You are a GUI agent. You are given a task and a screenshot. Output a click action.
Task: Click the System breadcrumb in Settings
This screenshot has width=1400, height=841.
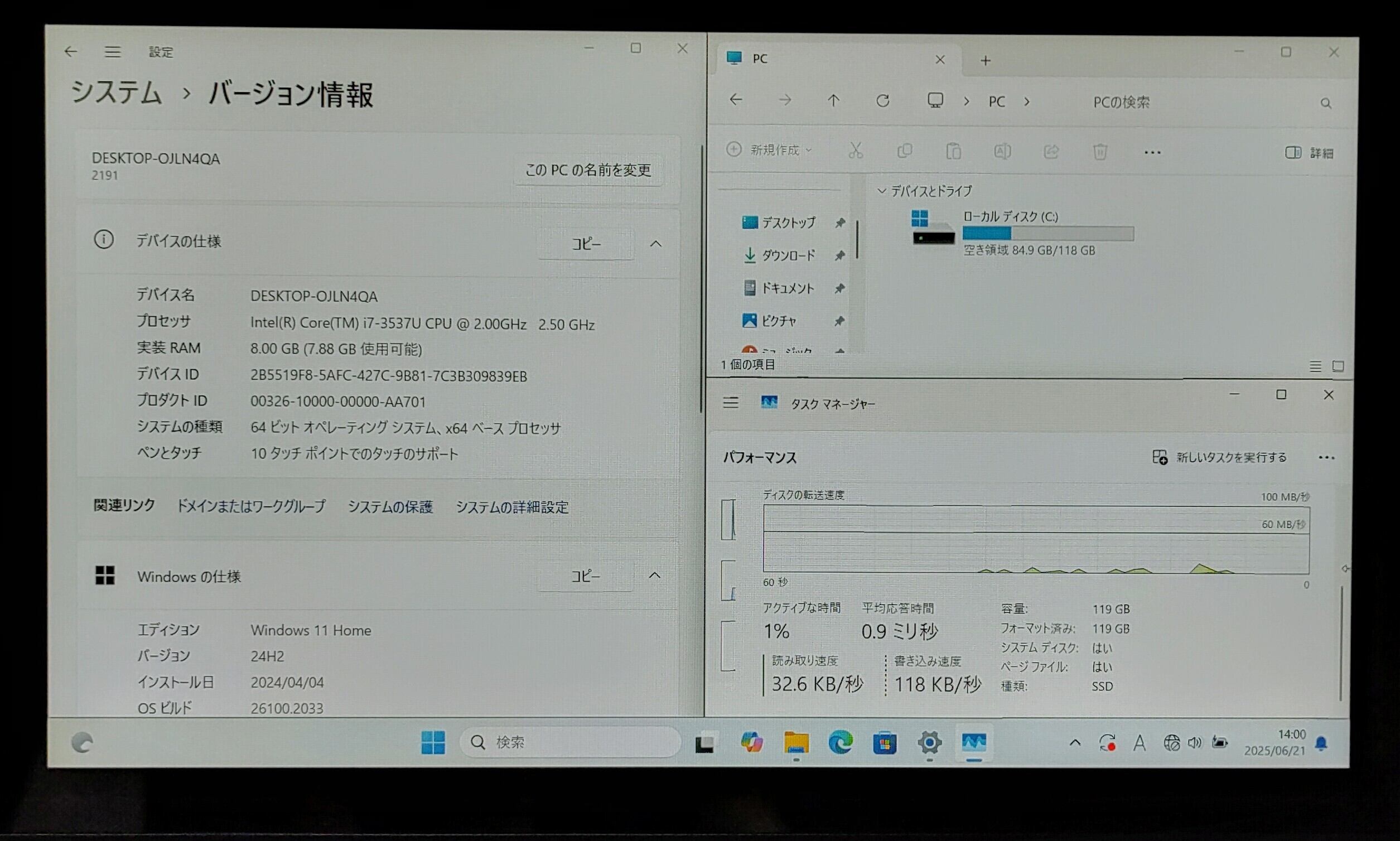[116, 92]
